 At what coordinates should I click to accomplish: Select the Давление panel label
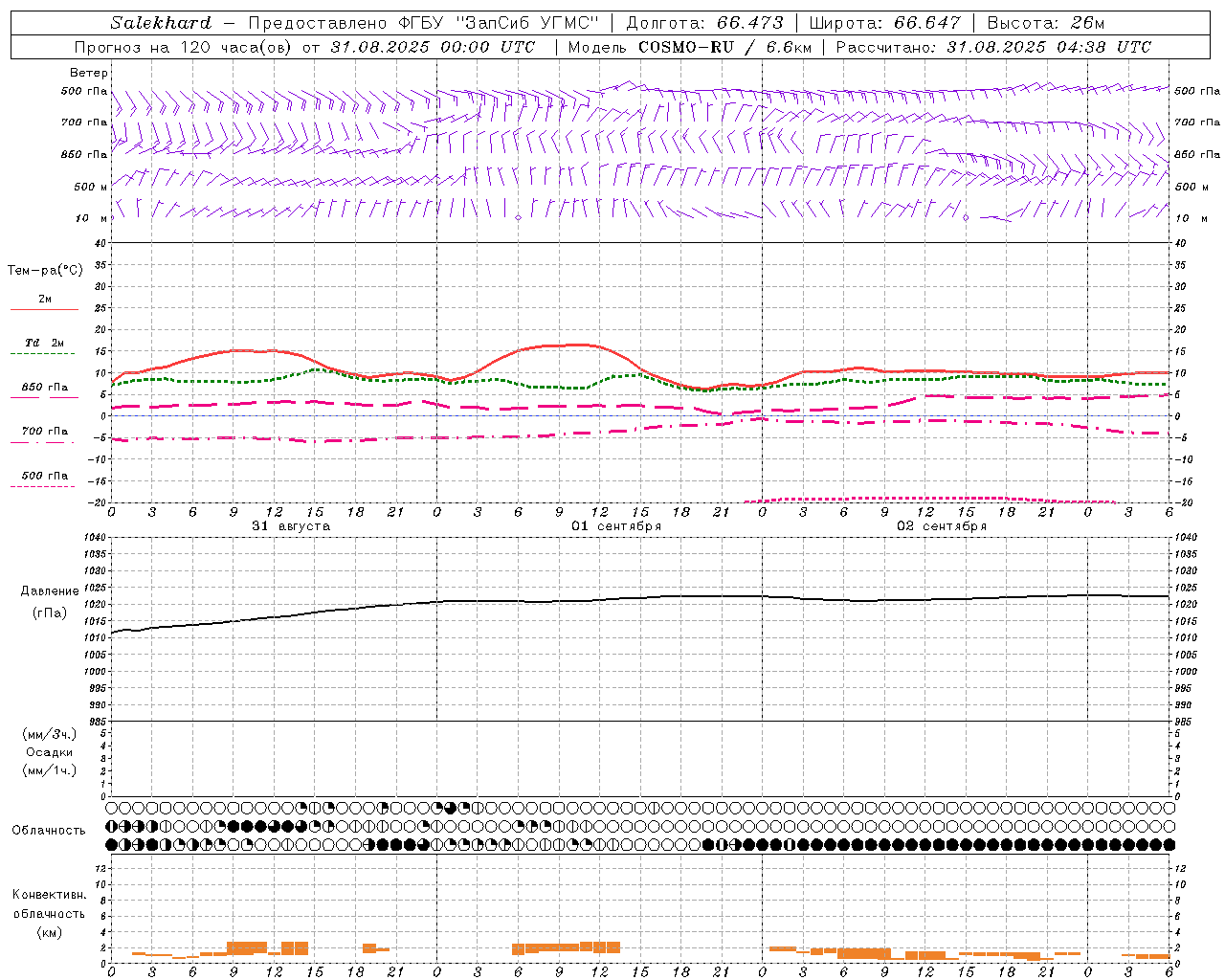click(x=50, y=591)
